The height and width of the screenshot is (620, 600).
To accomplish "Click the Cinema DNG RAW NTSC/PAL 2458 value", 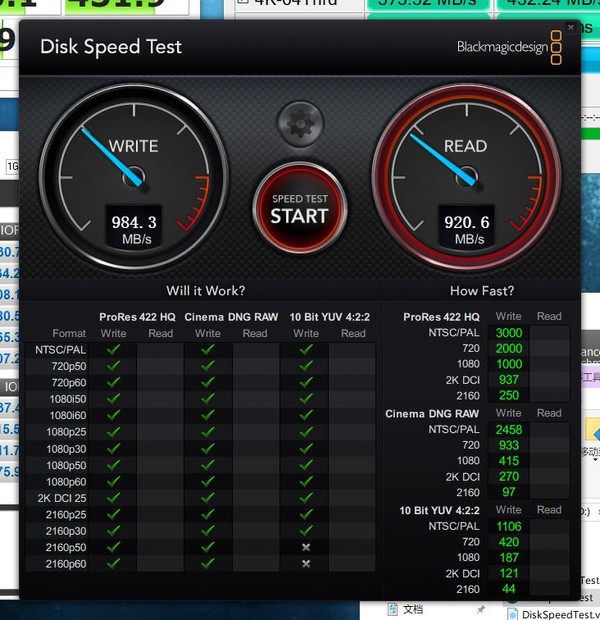I will (508, 429).
